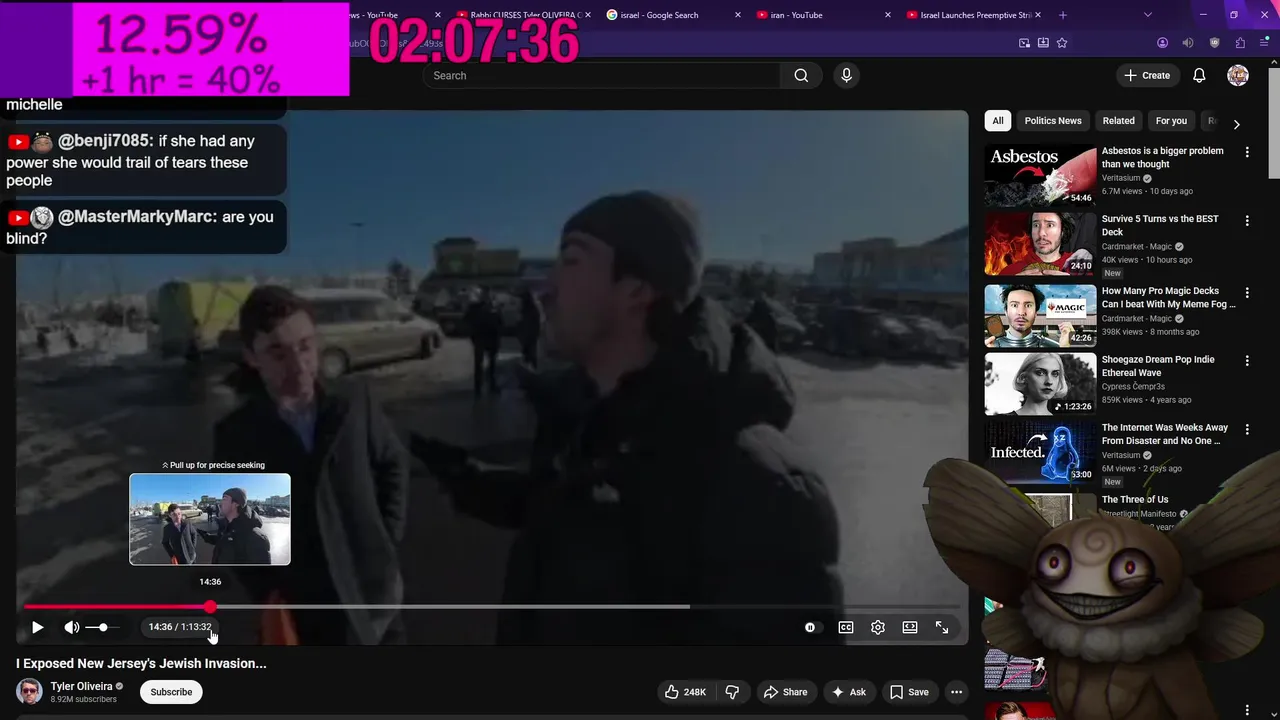Click the tab audio speaker icon in toolbar
The image size is (1280, 720).
(x=1188, y=43)
